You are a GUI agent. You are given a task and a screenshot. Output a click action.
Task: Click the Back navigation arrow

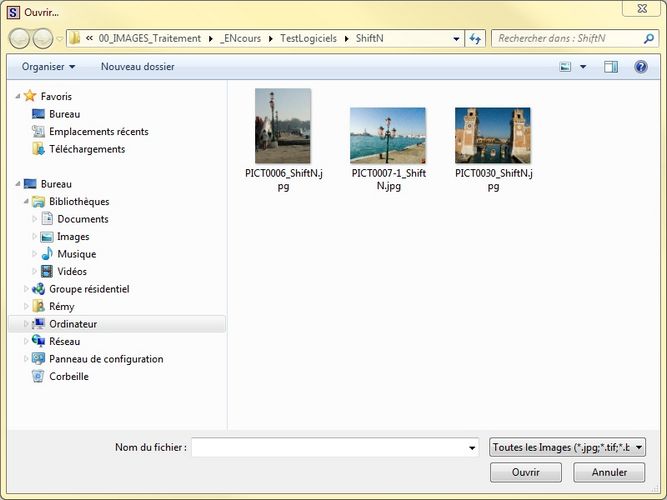(19, 39)
